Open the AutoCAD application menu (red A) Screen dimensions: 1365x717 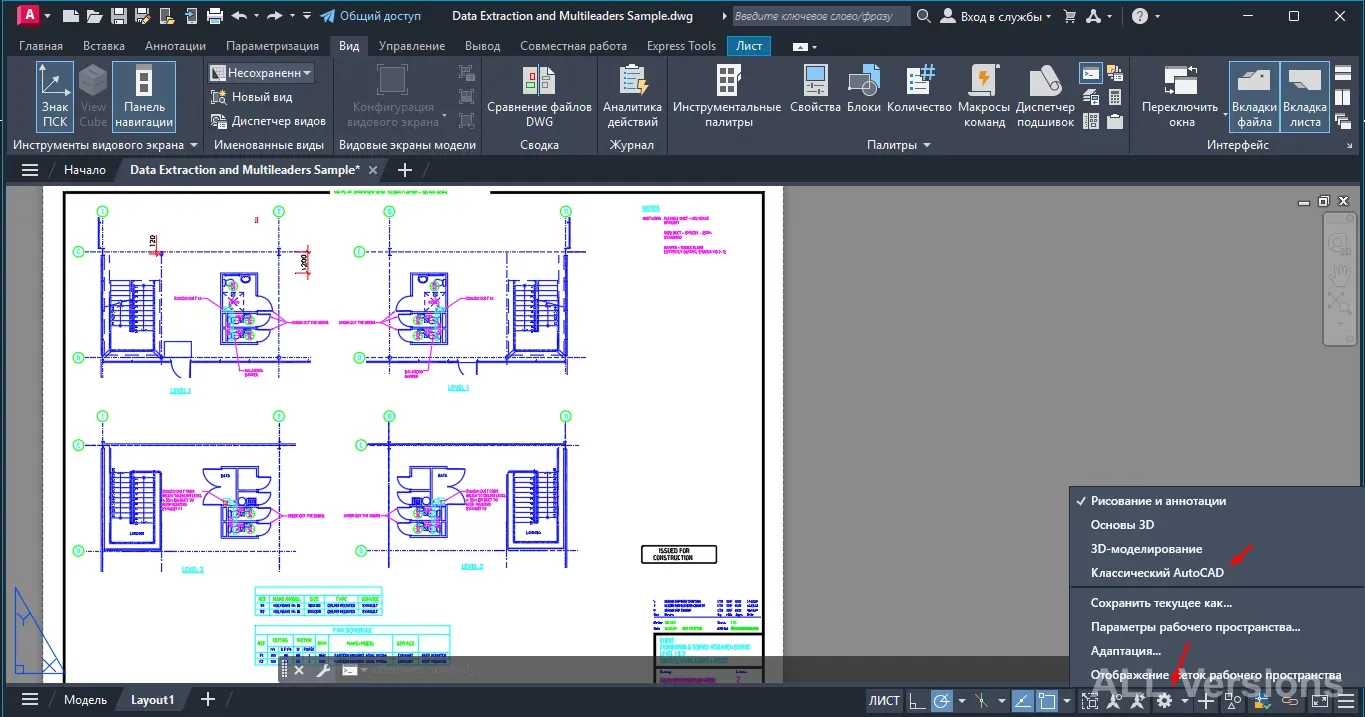click(x=30, y=15)
